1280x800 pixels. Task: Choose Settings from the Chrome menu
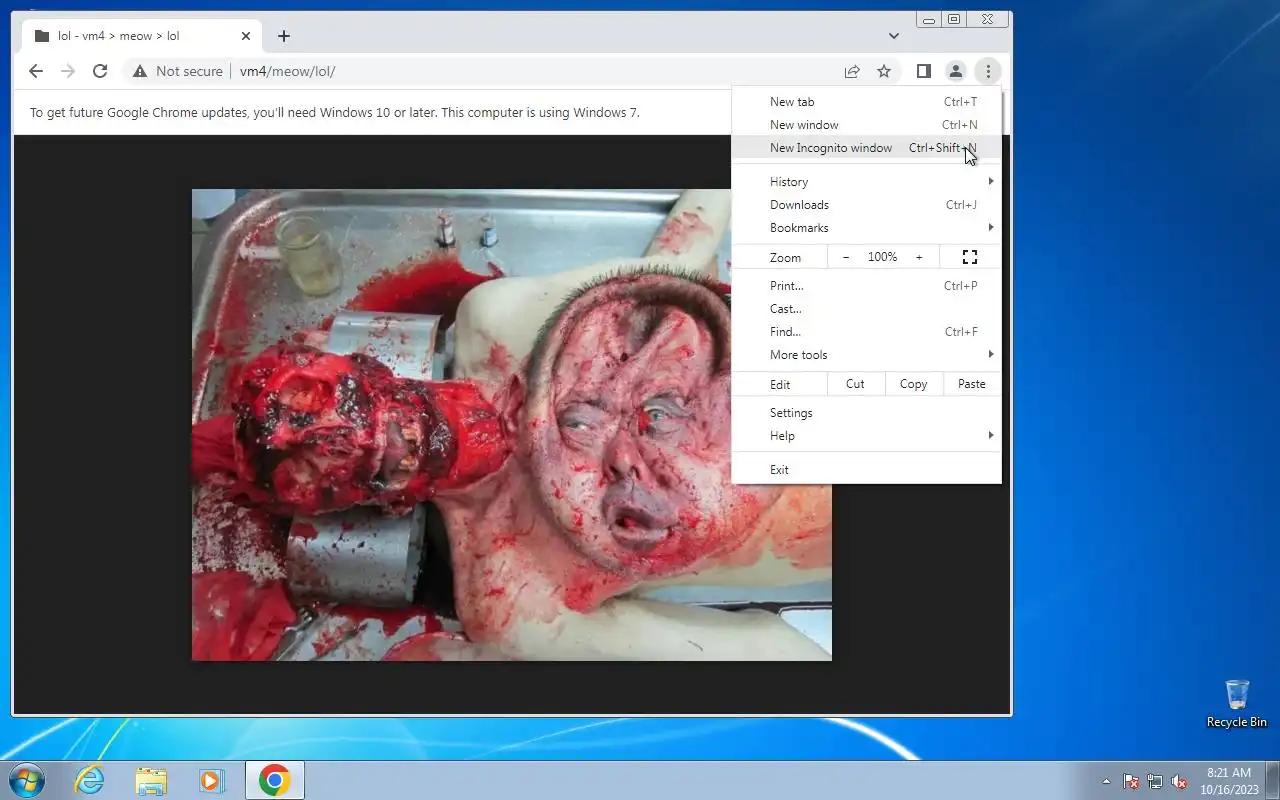coord(791,413)
